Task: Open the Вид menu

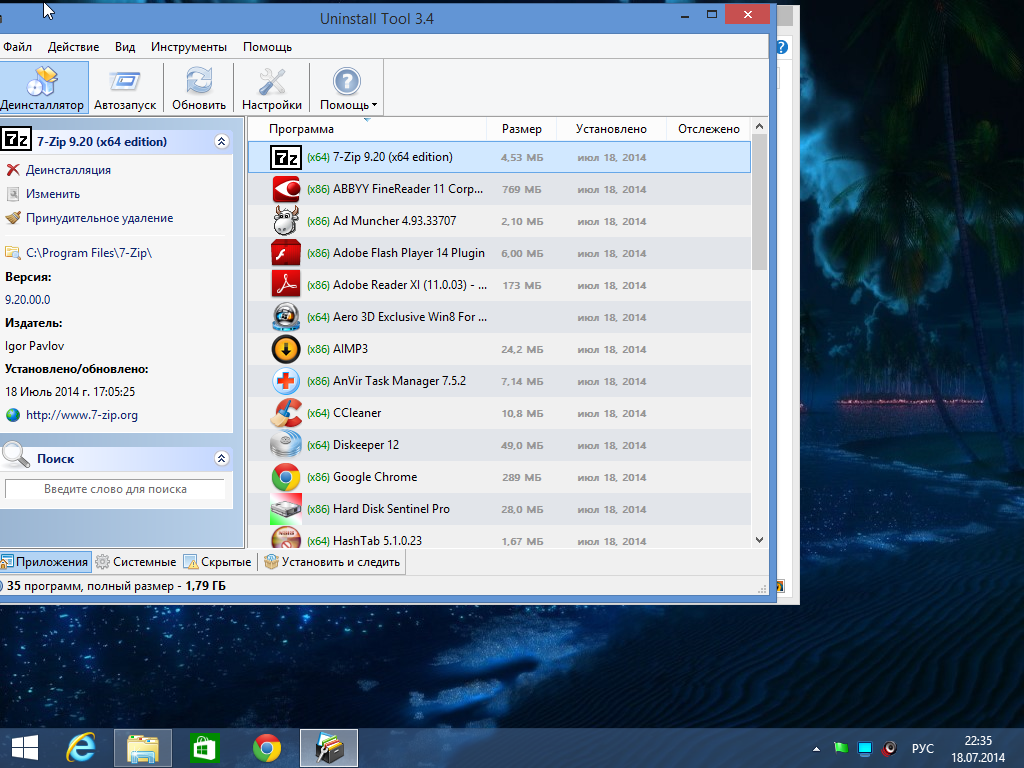Action: pyautogui.click(x=125, y=47)
